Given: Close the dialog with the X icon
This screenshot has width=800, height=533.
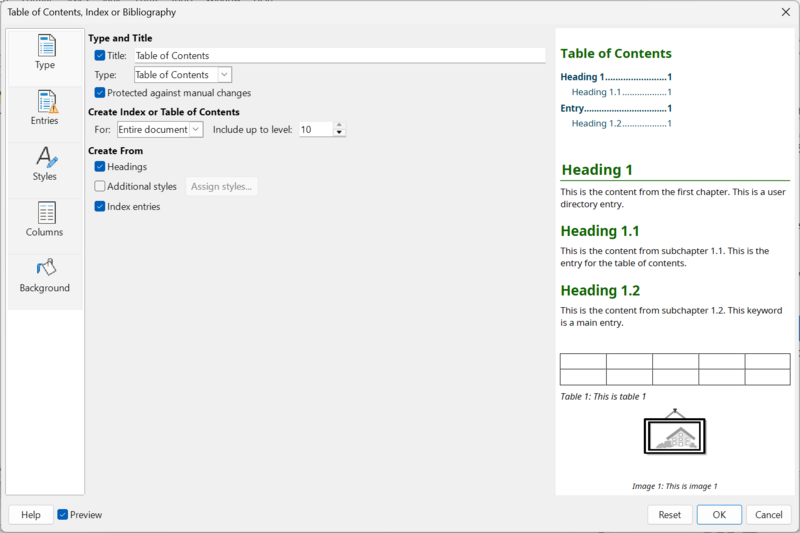Looking at the screenshot, I should point(786,12).
